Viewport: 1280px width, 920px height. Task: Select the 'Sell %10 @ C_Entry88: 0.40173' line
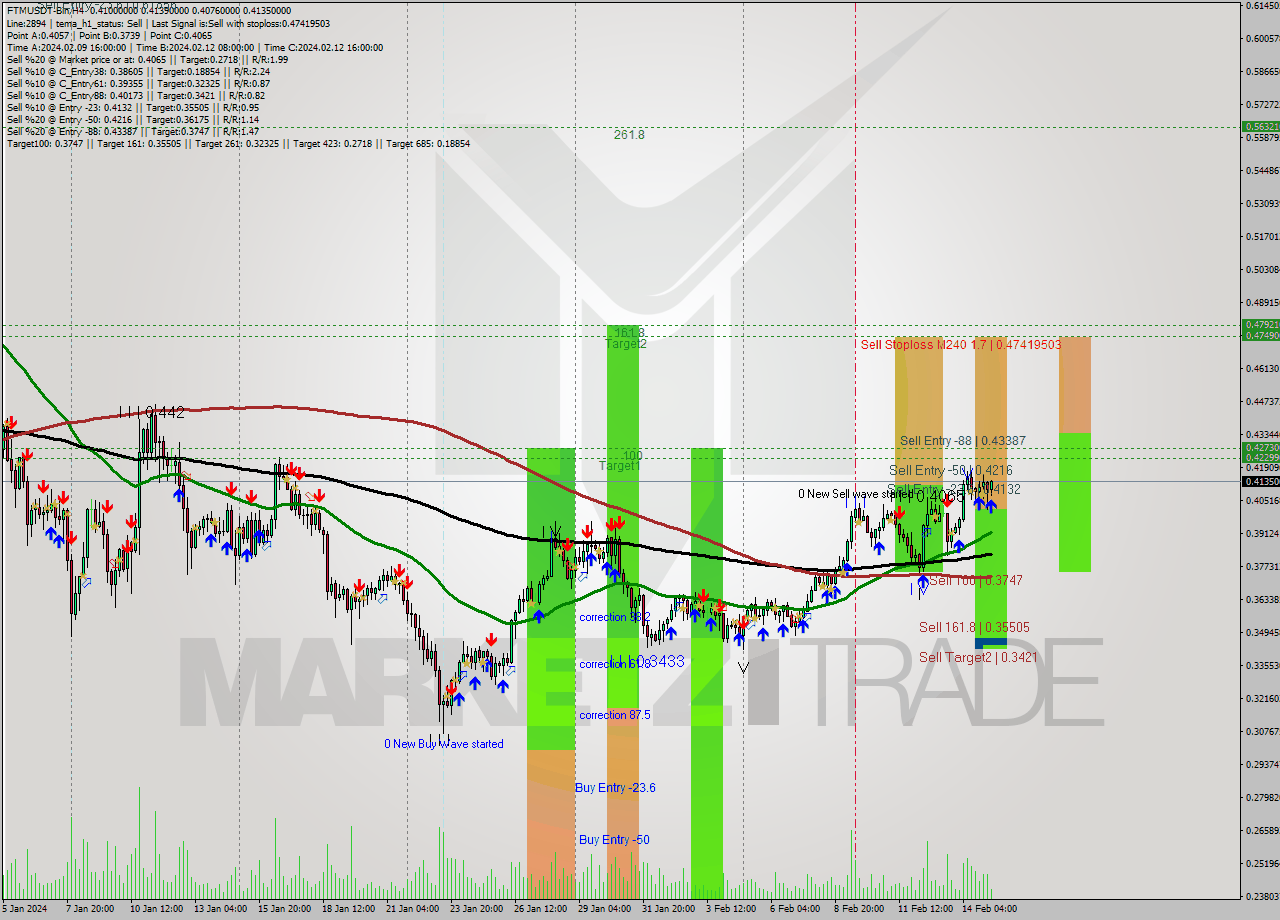135,95
